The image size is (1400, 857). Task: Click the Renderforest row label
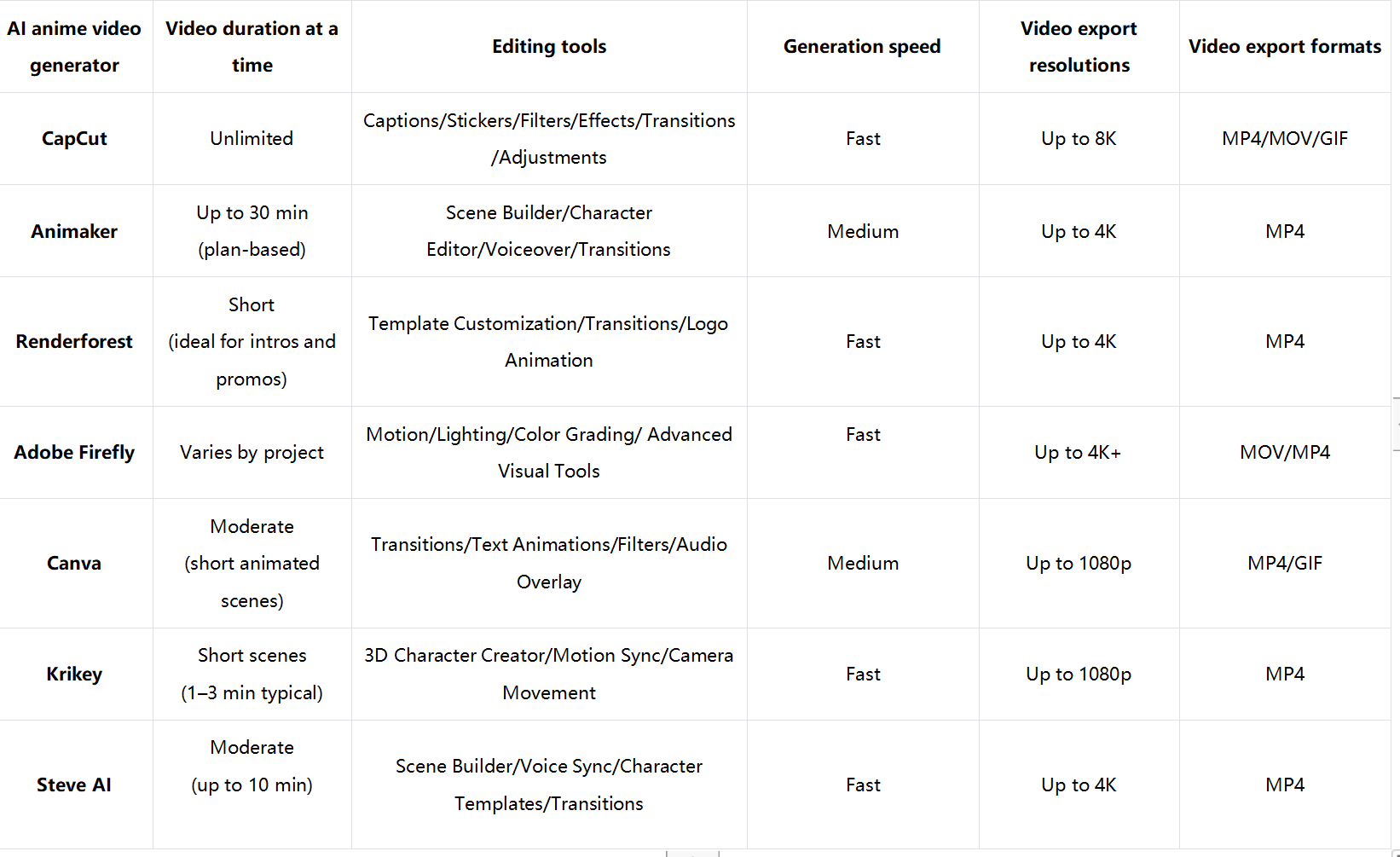pos(74,342)
